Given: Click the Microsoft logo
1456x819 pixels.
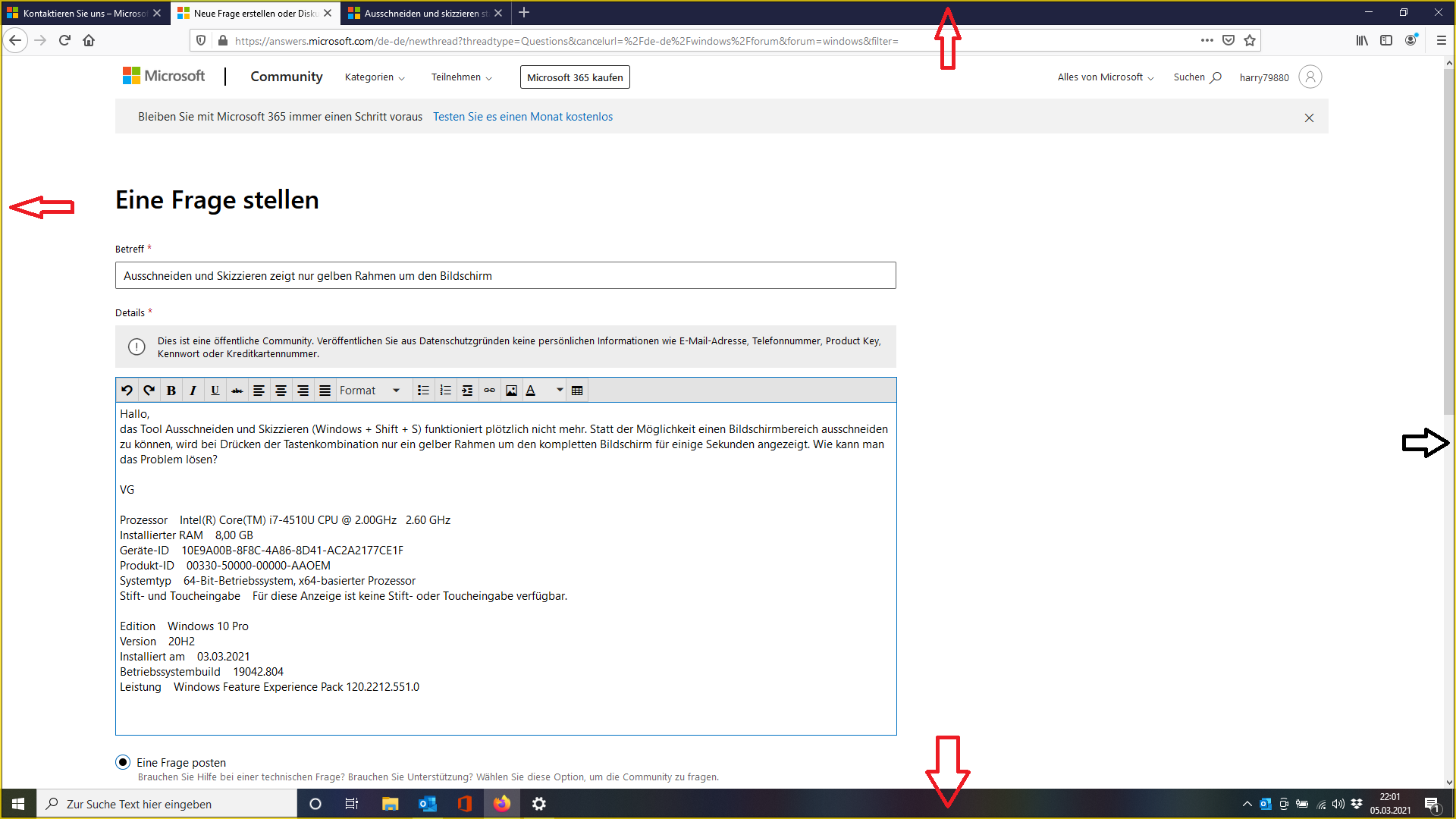Looking at the screenshot, I should tap(164, 76).
